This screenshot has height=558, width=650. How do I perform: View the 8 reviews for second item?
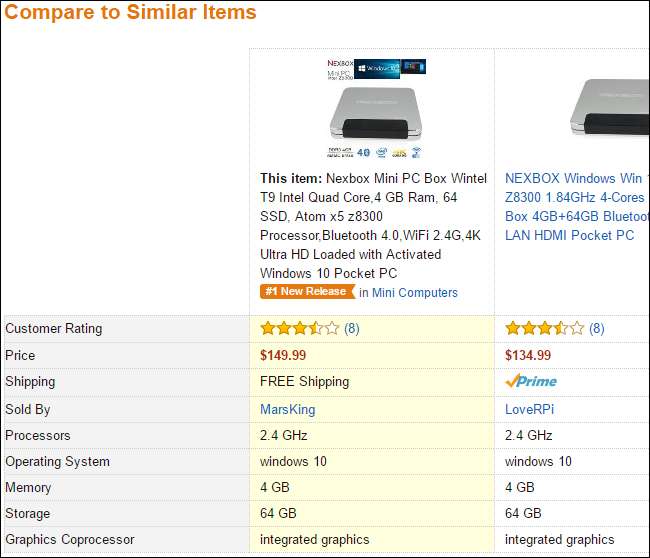(596, 328)
